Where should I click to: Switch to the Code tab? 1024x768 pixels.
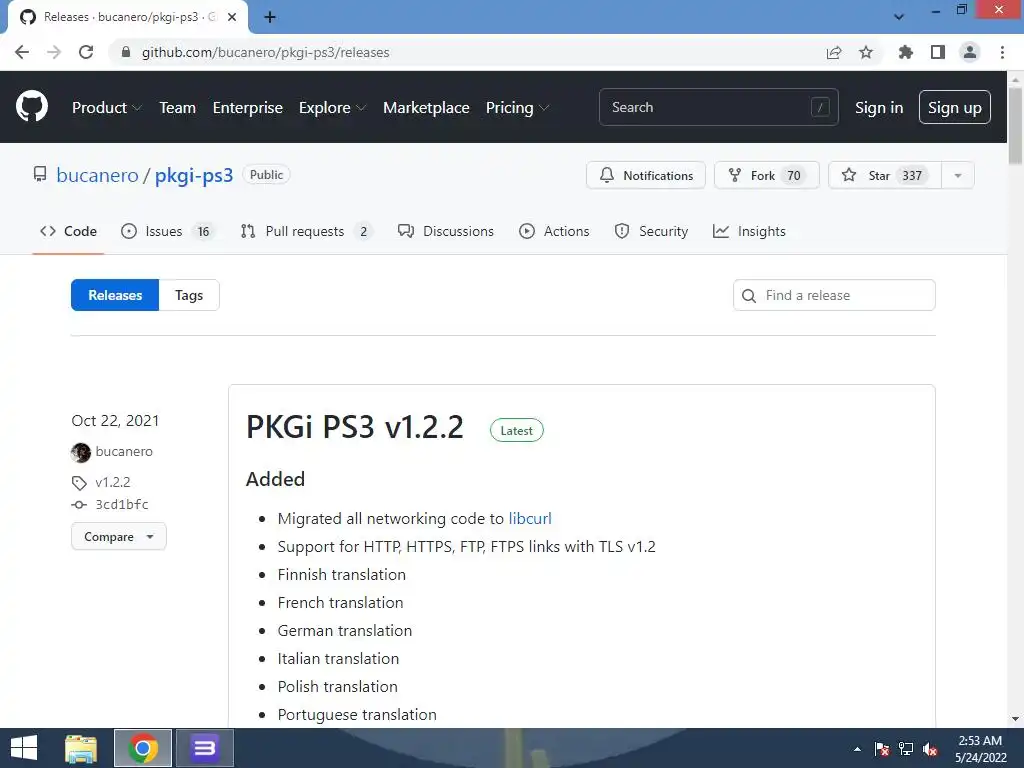pyautogui.click(x=69, y=231)
